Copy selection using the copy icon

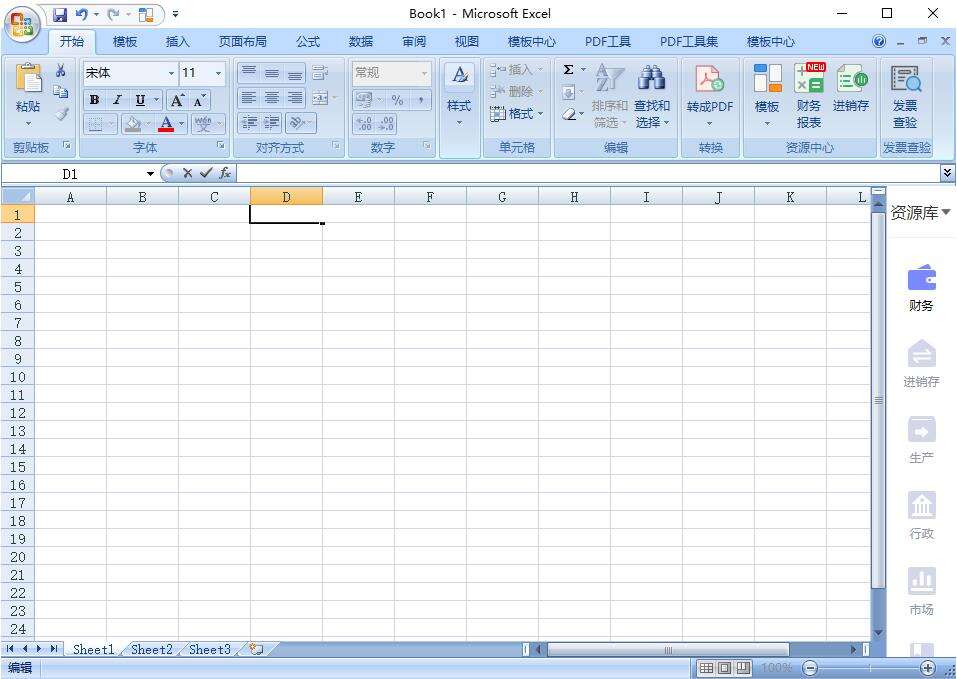coord(60,92)
